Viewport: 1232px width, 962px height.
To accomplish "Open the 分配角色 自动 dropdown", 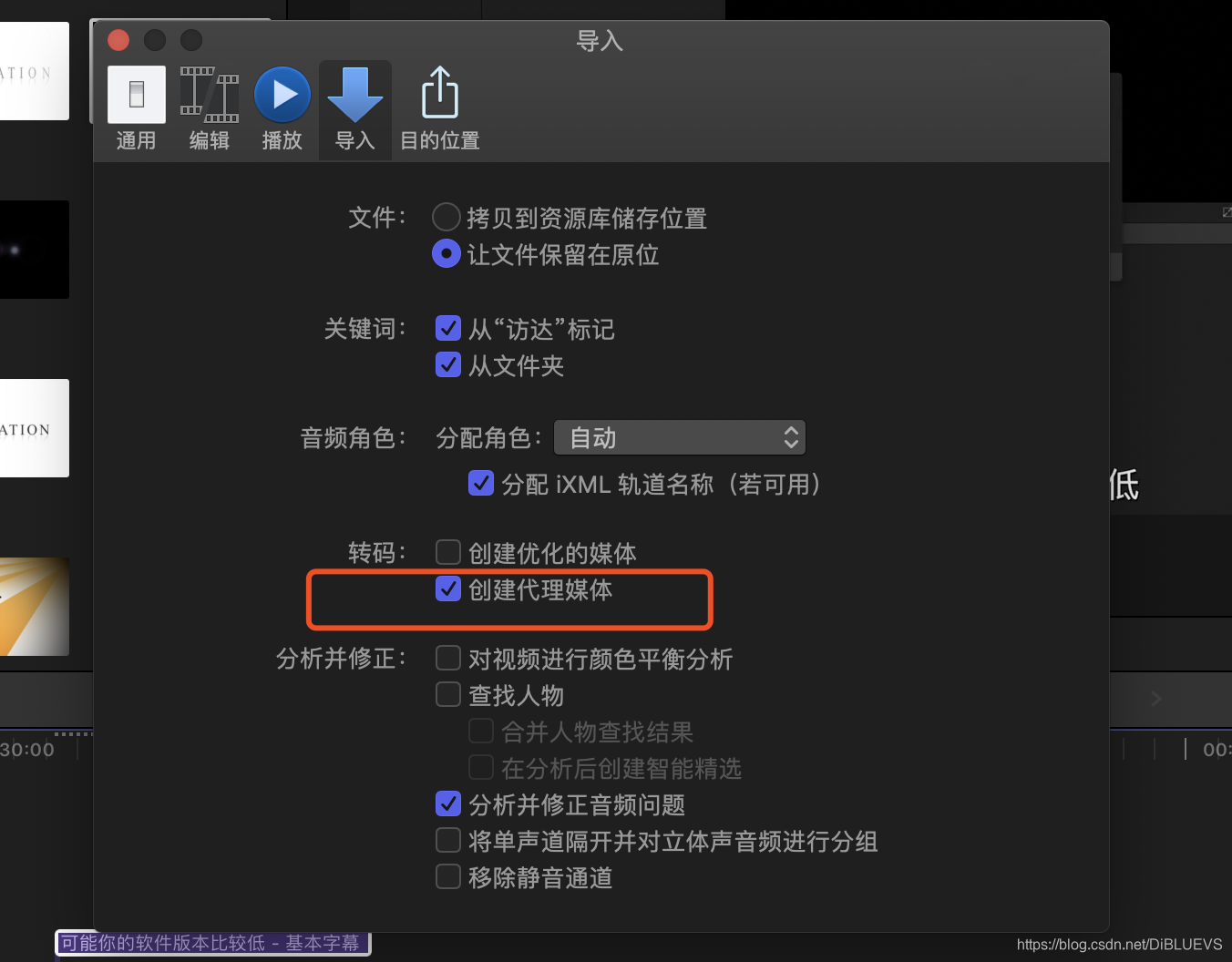I will coord(679,437).
